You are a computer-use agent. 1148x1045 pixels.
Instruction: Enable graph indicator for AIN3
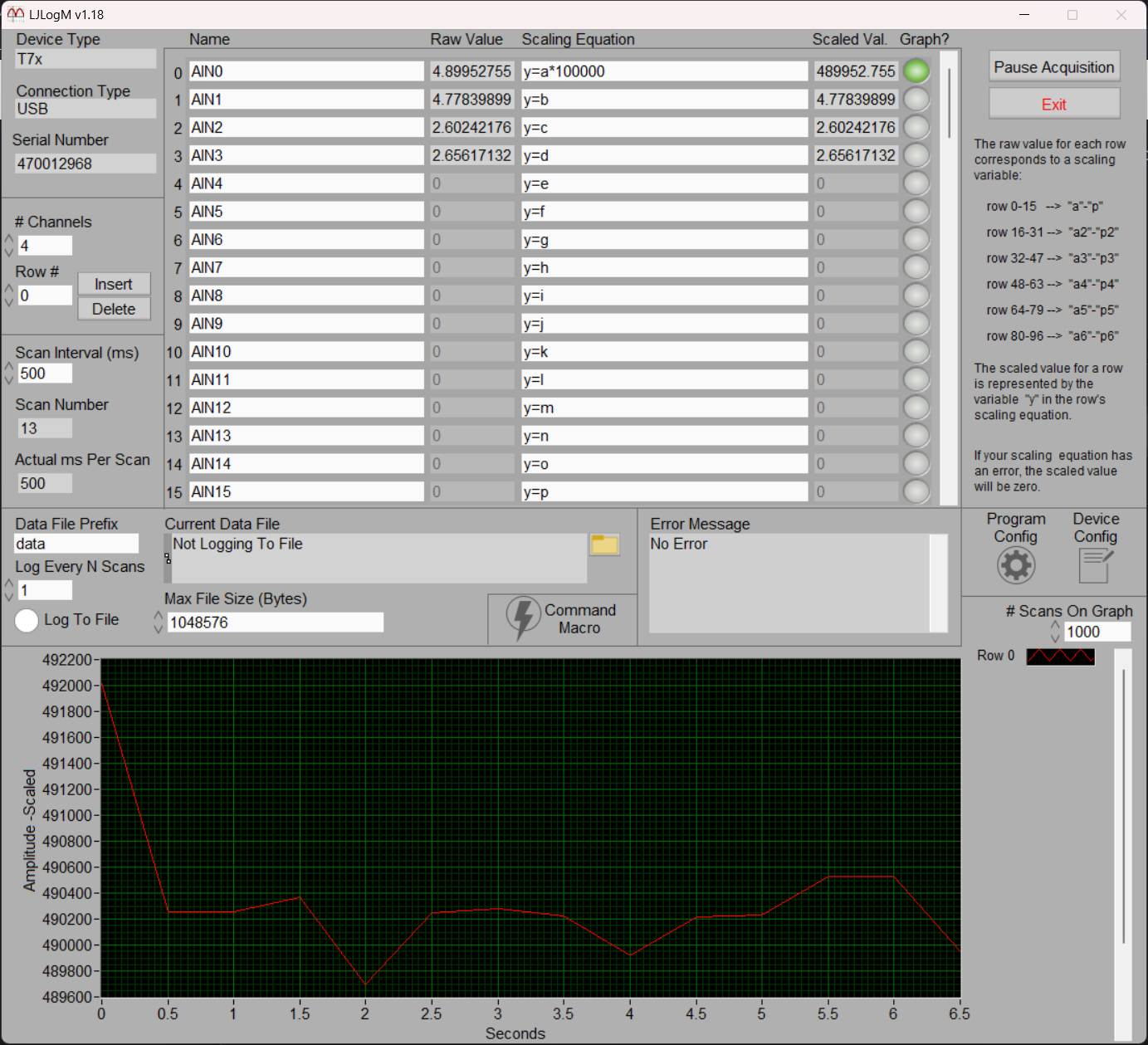916,155
